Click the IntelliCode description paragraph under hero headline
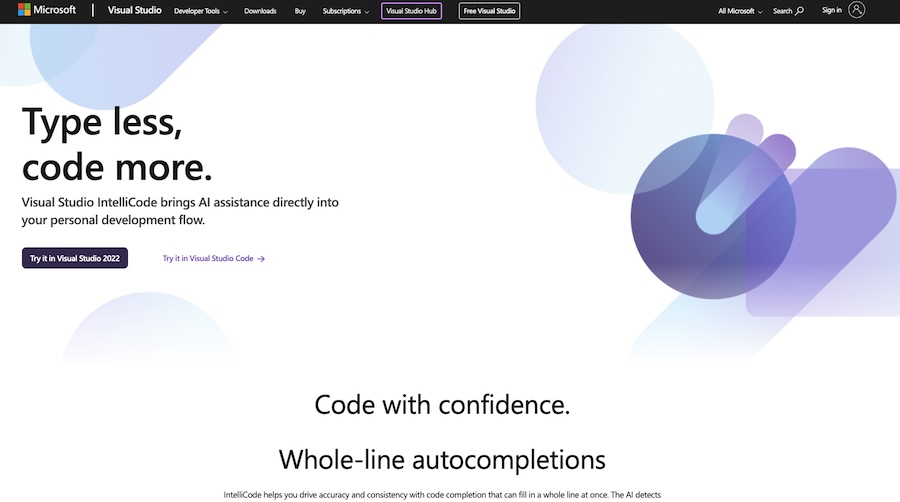This screenshot has width=900, height=502. pos(180,211)
